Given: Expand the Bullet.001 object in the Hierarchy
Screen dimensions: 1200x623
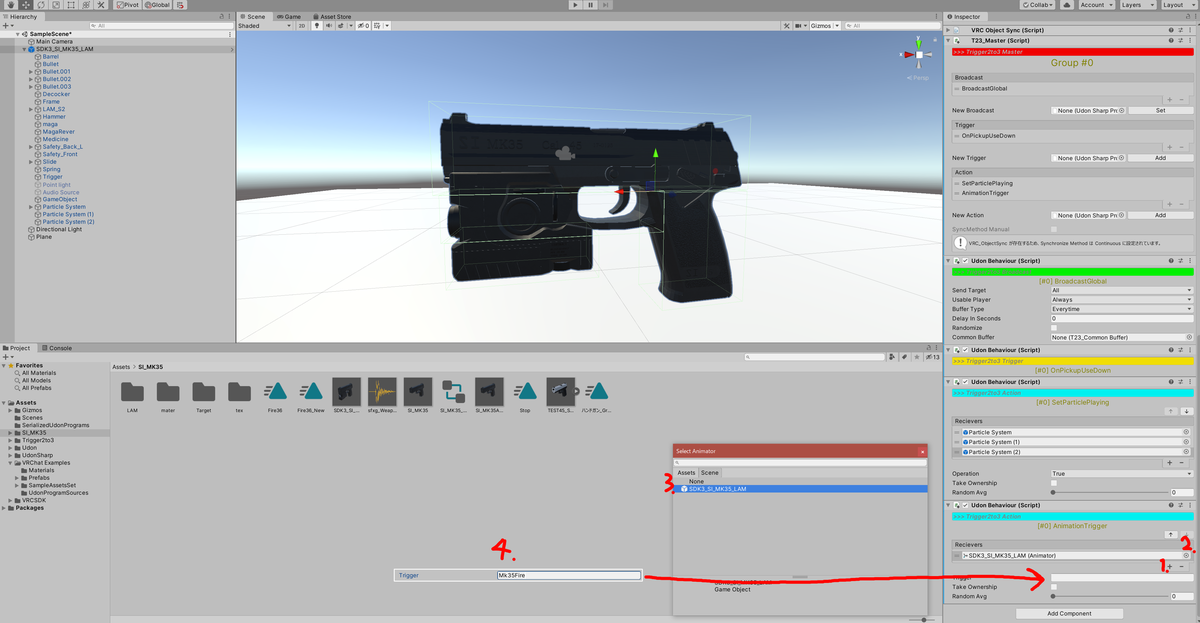Looking at the screenshot, I should click(x=31, y=72).
